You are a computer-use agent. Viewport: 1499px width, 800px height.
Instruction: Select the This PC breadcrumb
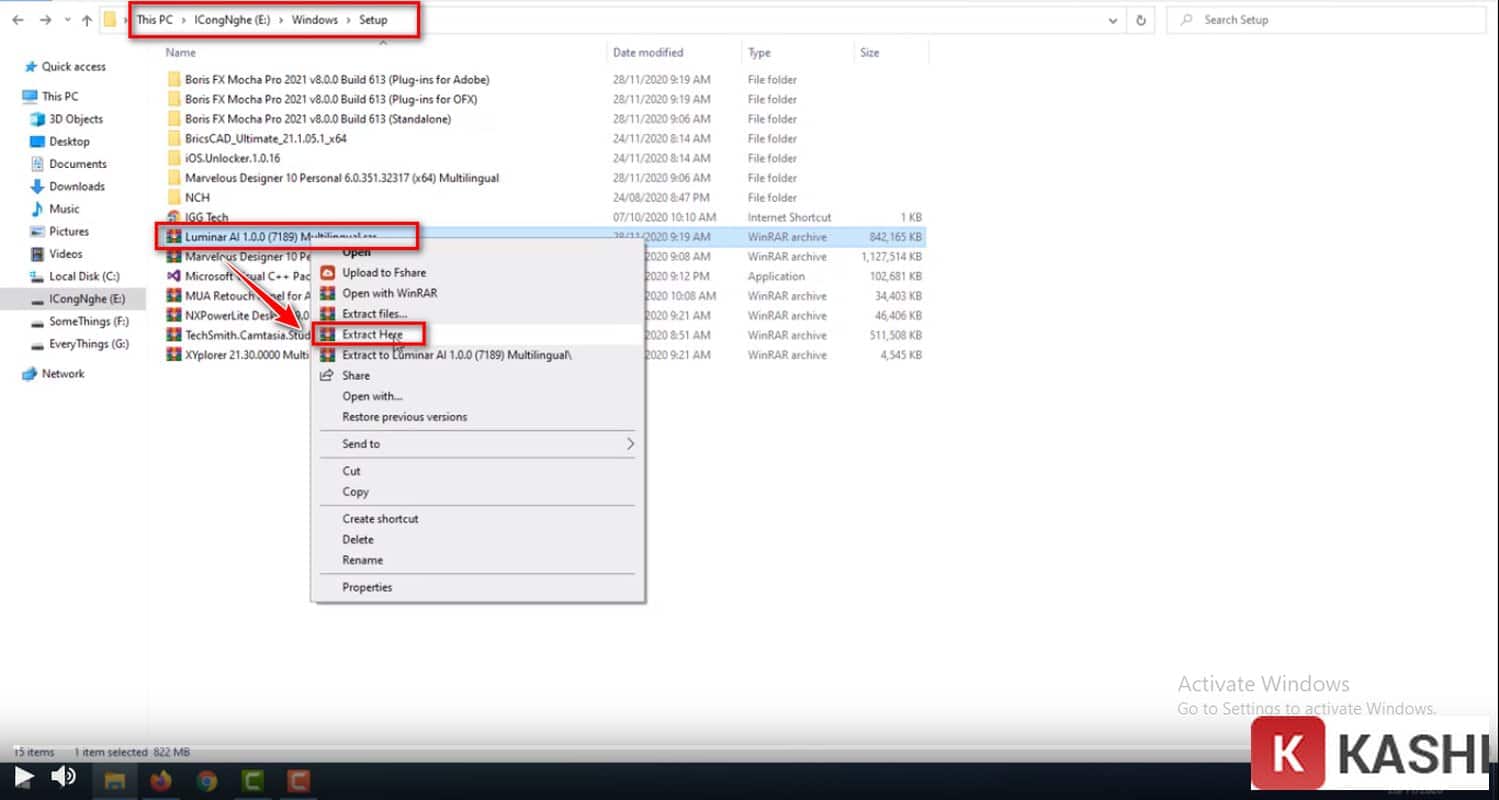pos(154,20)
